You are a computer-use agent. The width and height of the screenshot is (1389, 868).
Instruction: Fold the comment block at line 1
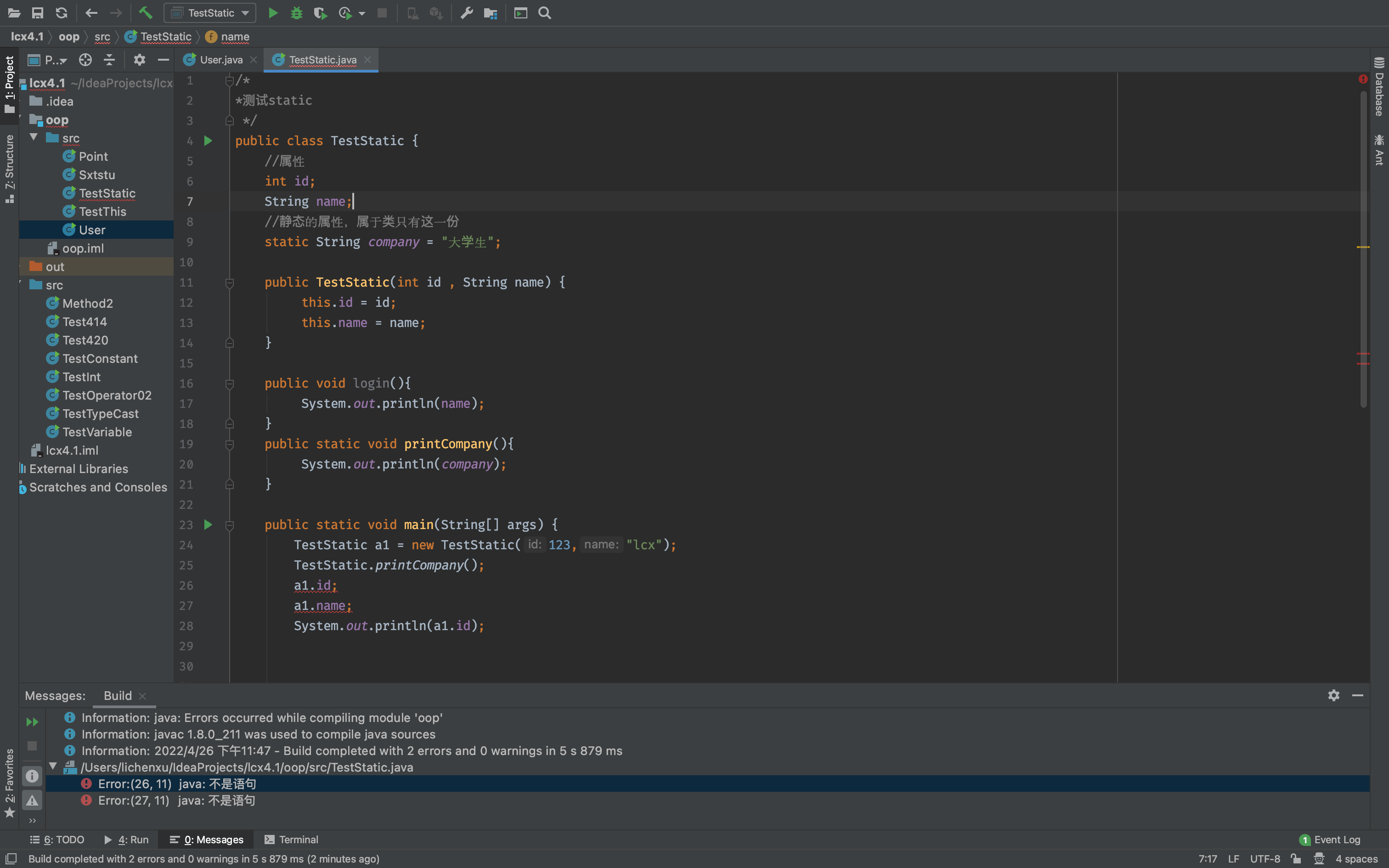(230, 80)
